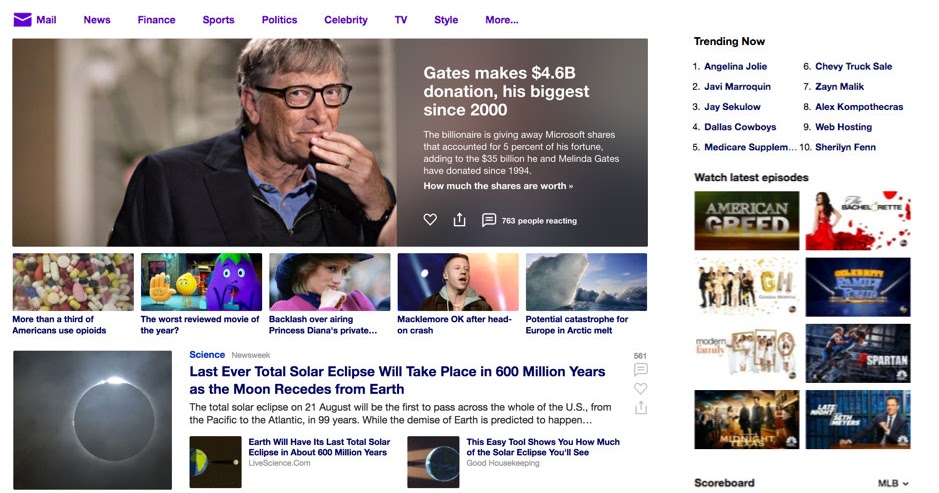939x493 pixels.
Task: Click How much the shares are worth
Action: pyautogui.click(x=498, y=186)
